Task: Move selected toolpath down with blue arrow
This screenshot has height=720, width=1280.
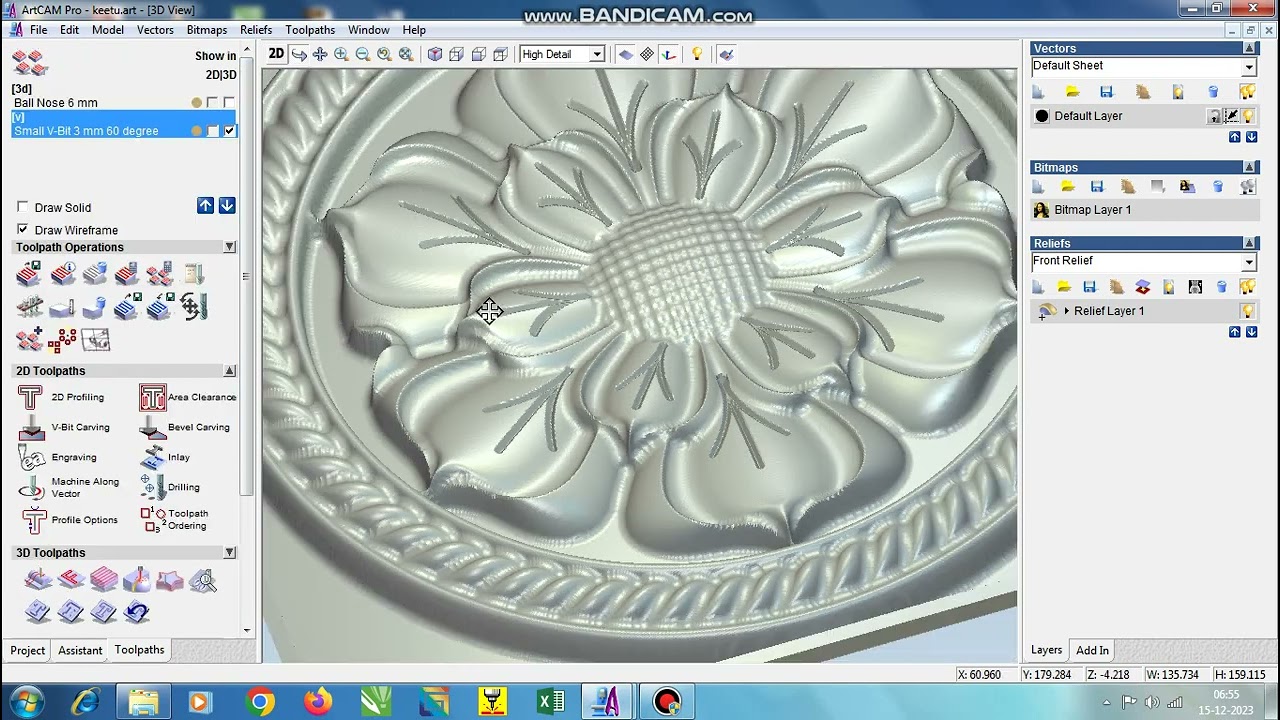Action: 227,205
